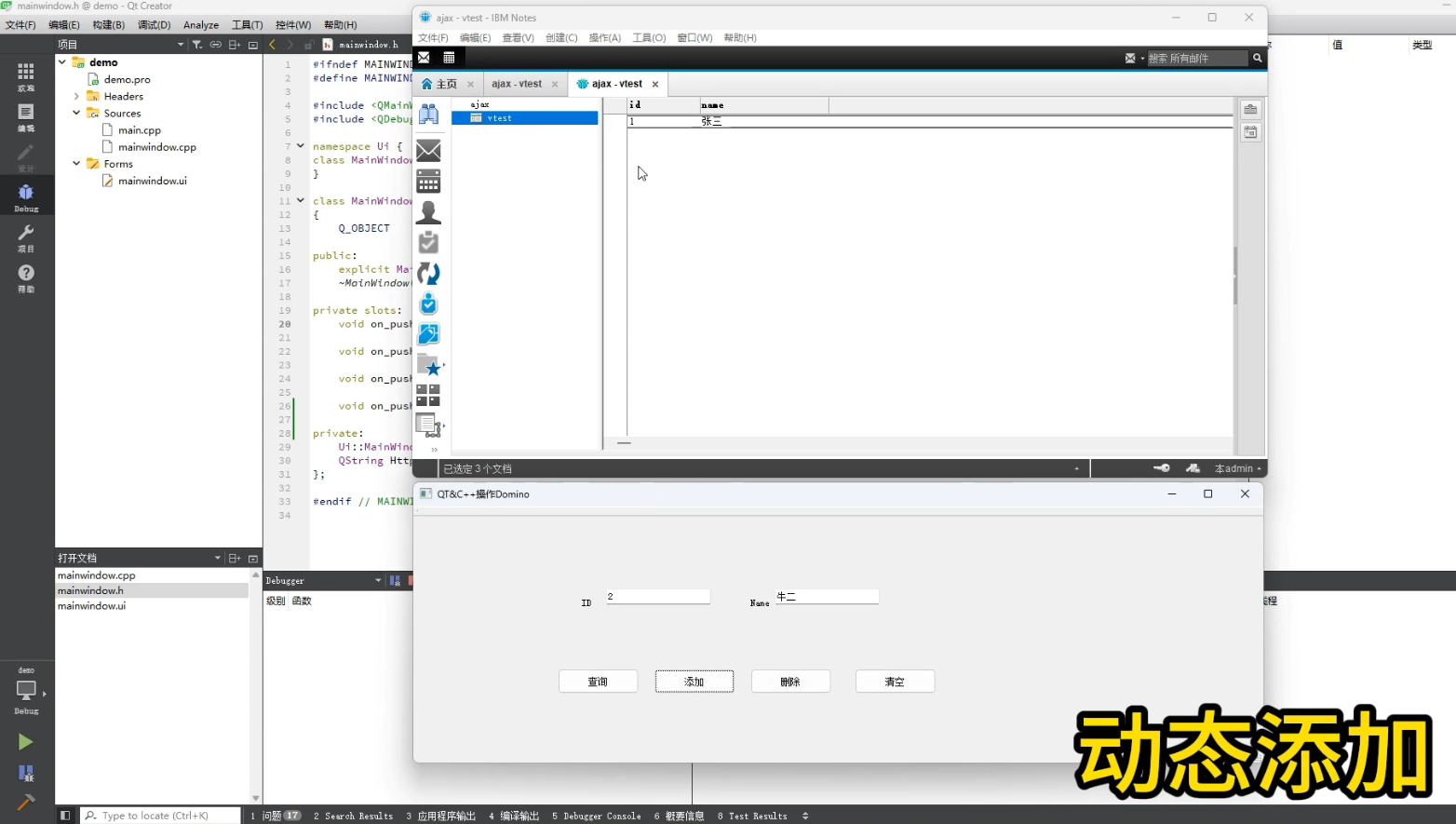The width and height of the screenshot is (1456, 824).
Task: Switch to the 主页 tab in Notes
Action: 445,84
